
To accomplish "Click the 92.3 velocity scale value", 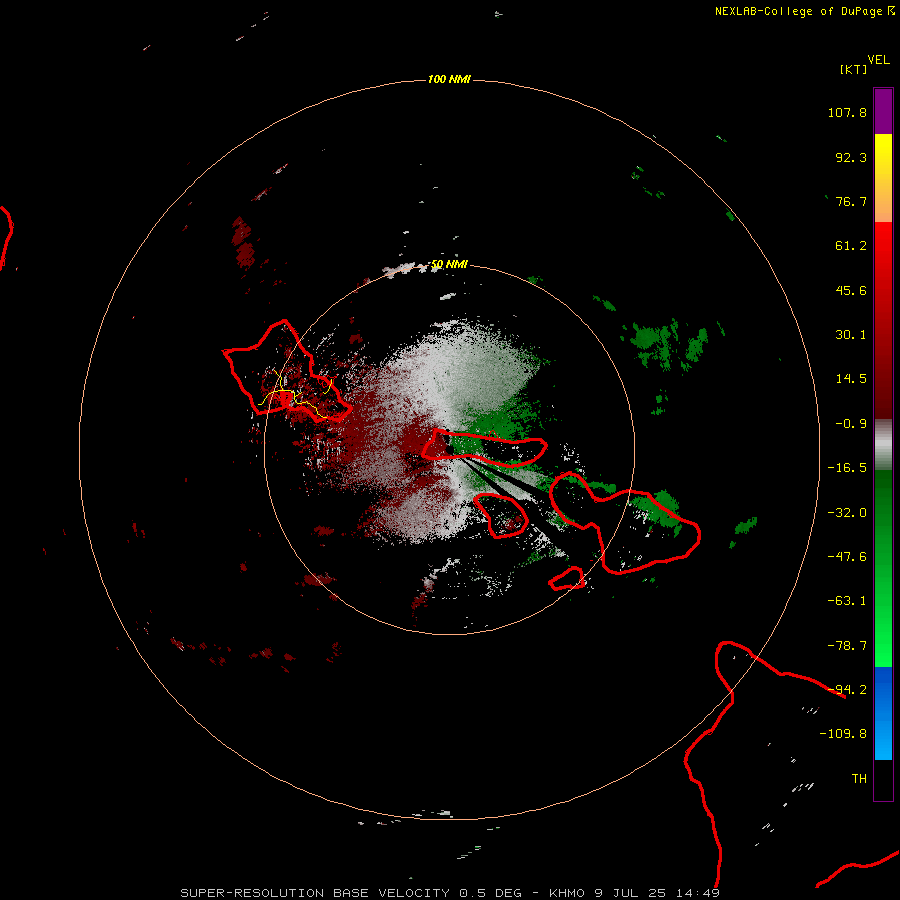I will coord(851,157).
